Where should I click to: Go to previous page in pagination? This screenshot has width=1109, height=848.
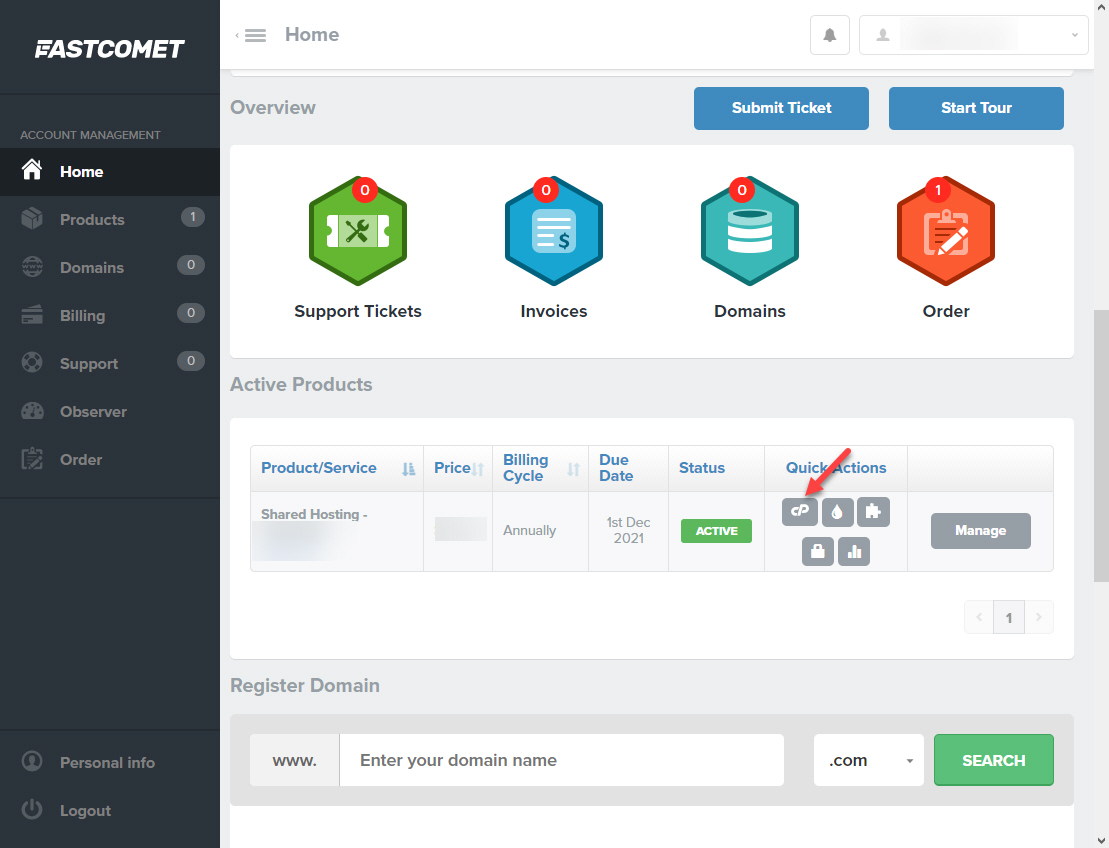pyautogui.click(x=979, y=617)
